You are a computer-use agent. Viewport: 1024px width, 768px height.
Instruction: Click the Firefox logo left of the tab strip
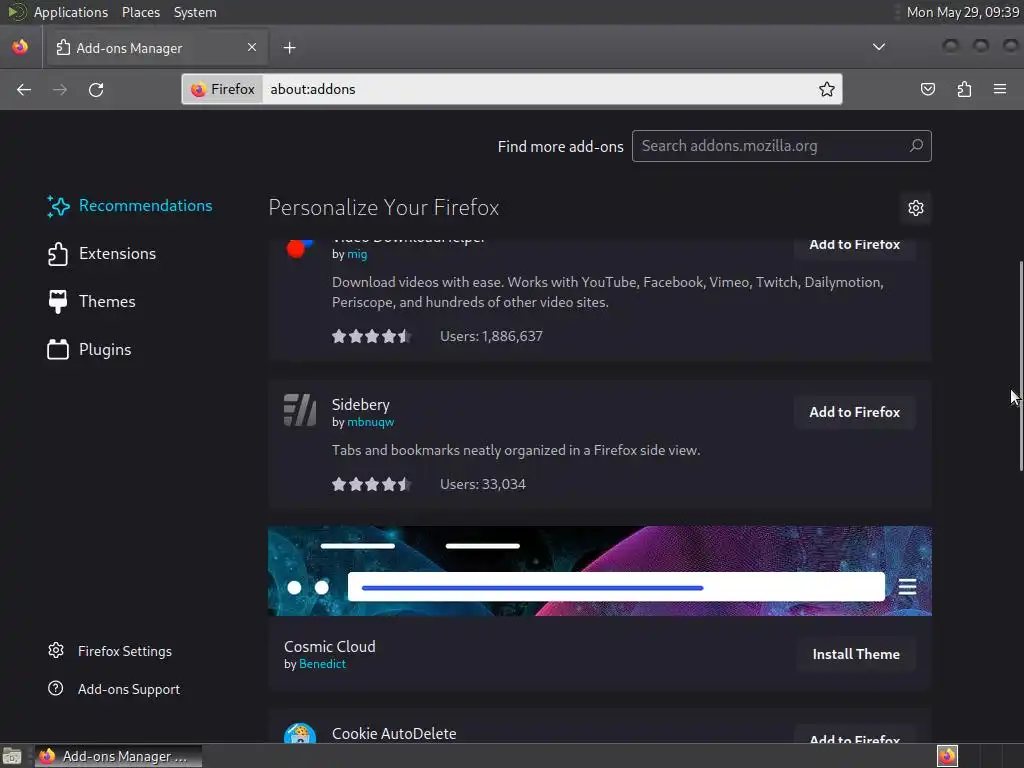(x=20, y=47)
